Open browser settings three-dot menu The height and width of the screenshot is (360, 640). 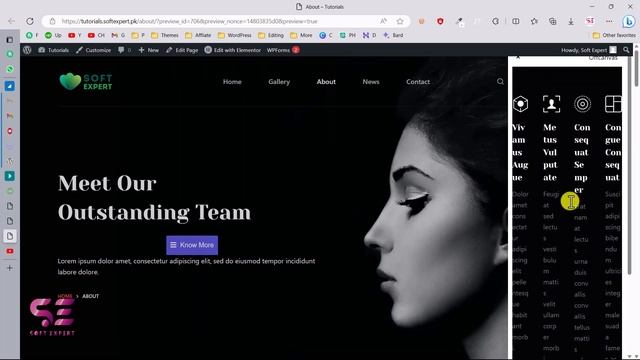pyautogui.click(x=609, y=21)
